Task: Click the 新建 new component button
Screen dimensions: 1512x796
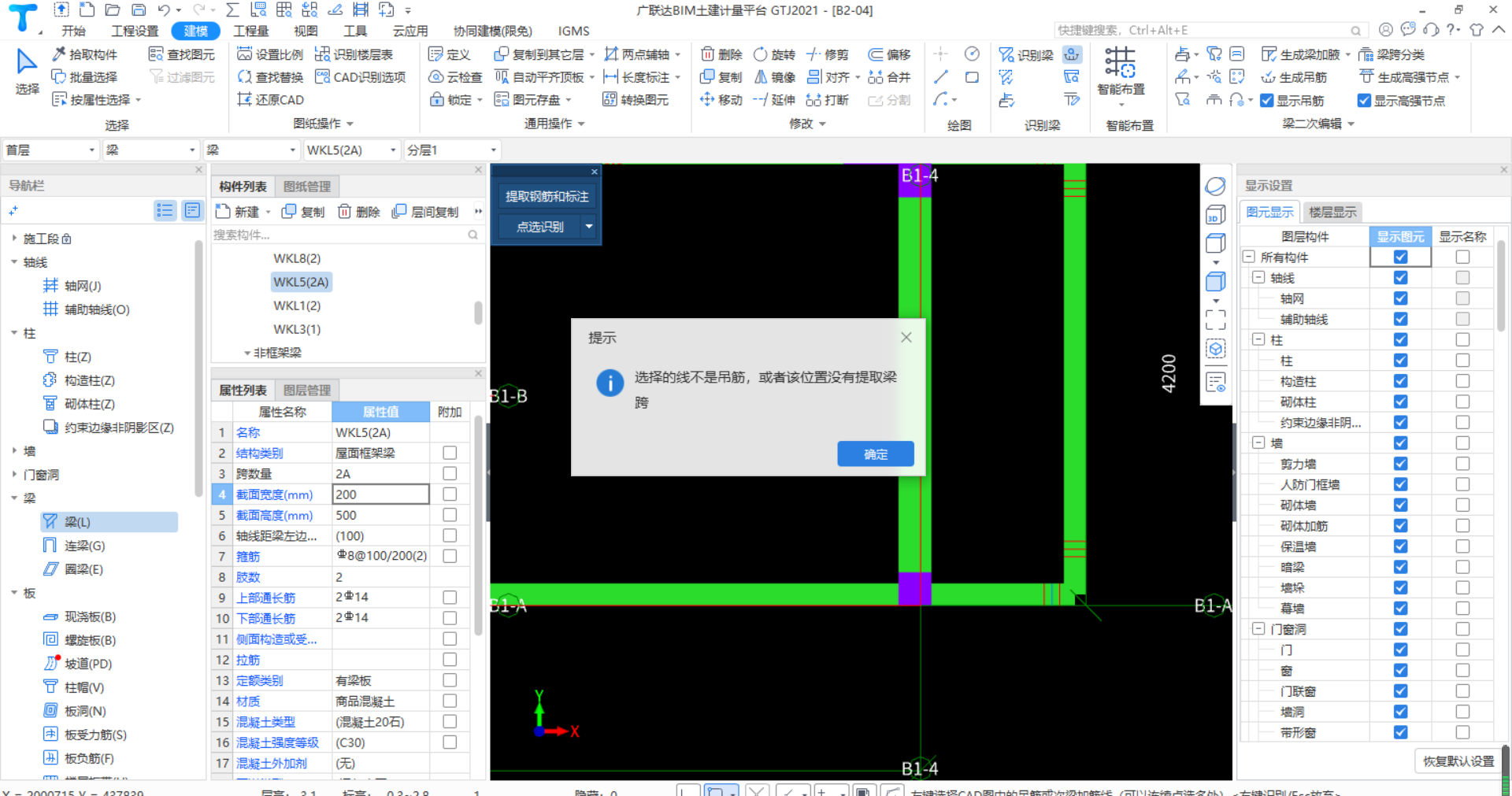Action: click(x=239, y=212)
